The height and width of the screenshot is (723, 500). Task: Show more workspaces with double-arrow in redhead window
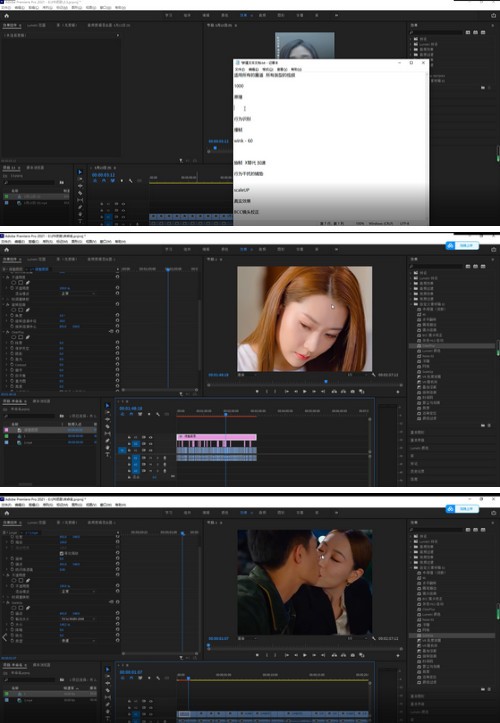336,249
